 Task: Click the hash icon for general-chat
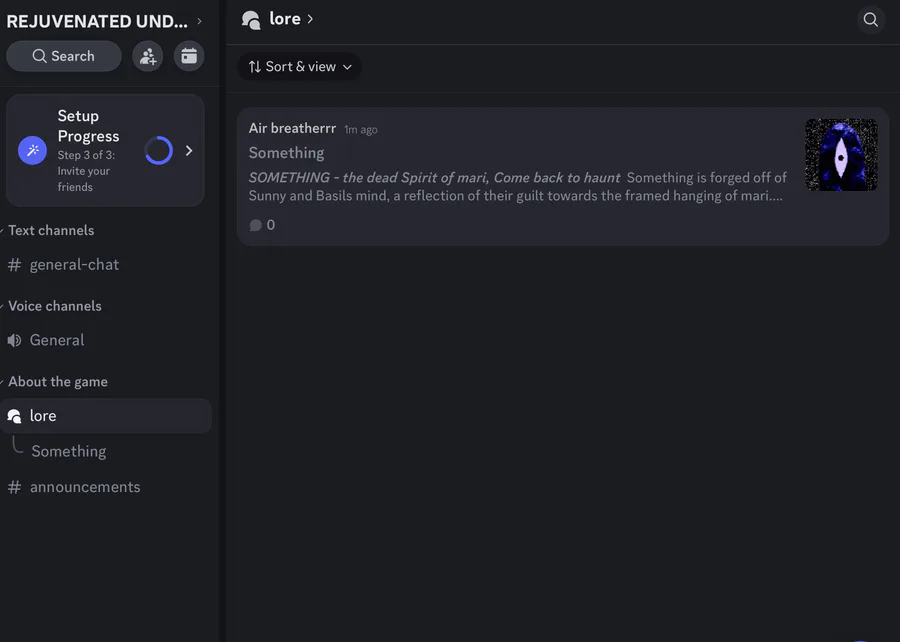14,265
